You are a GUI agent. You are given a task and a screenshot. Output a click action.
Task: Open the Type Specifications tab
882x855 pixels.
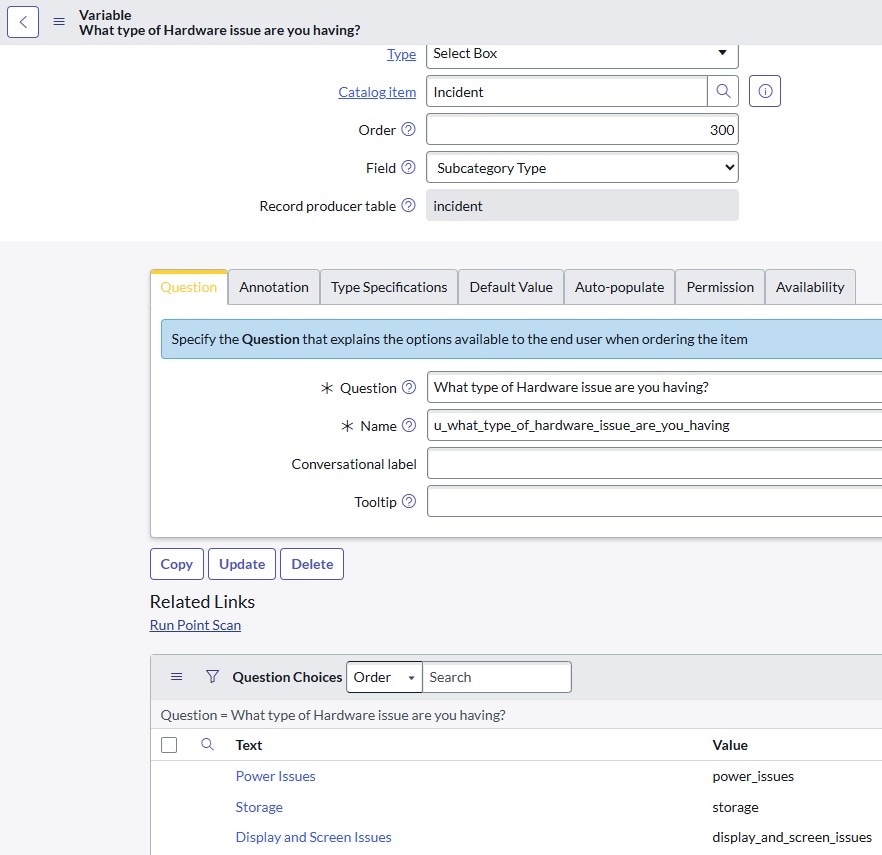coord(389,287)
